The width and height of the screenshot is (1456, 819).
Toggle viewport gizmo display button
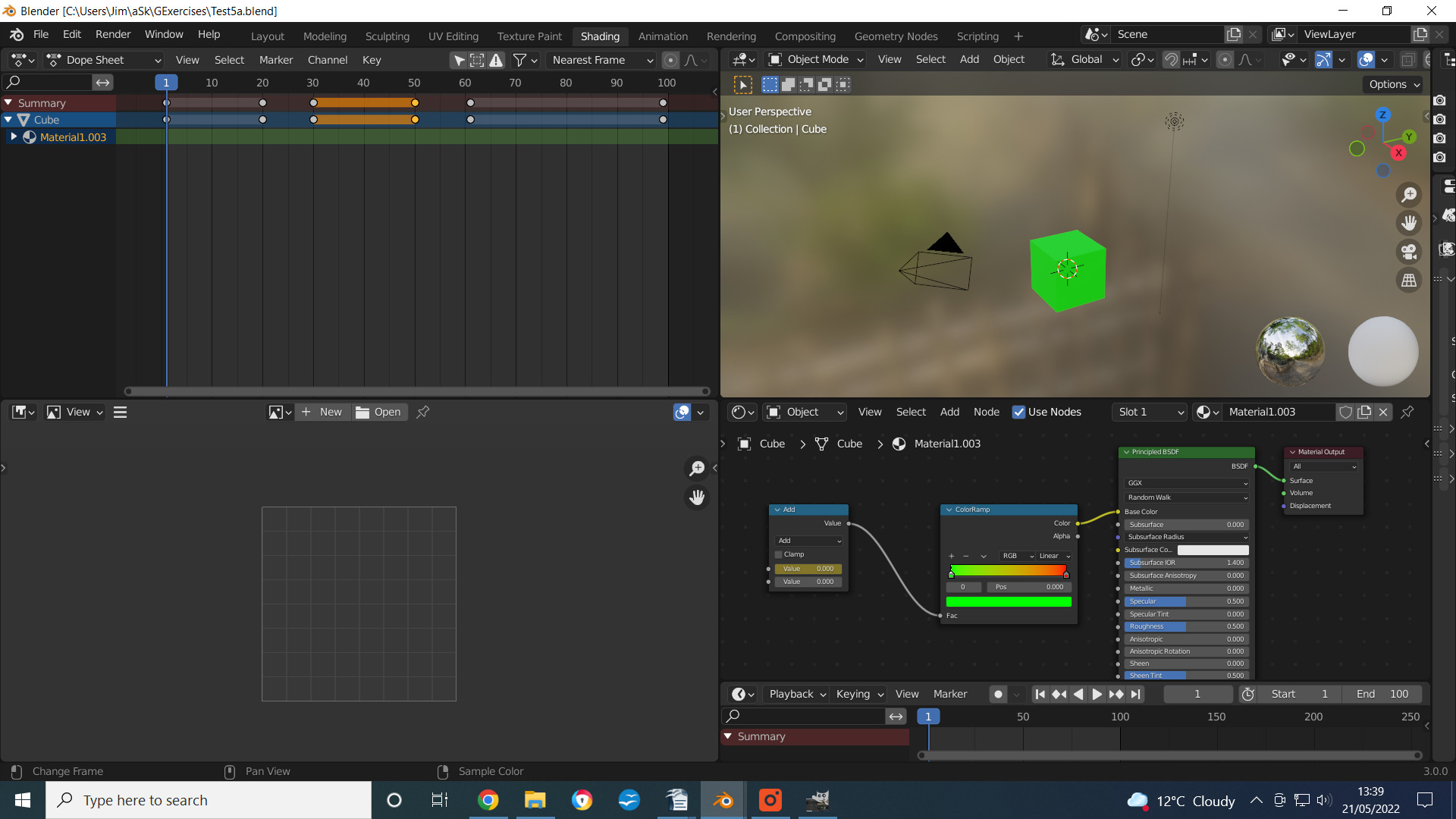click(1323, 59)
